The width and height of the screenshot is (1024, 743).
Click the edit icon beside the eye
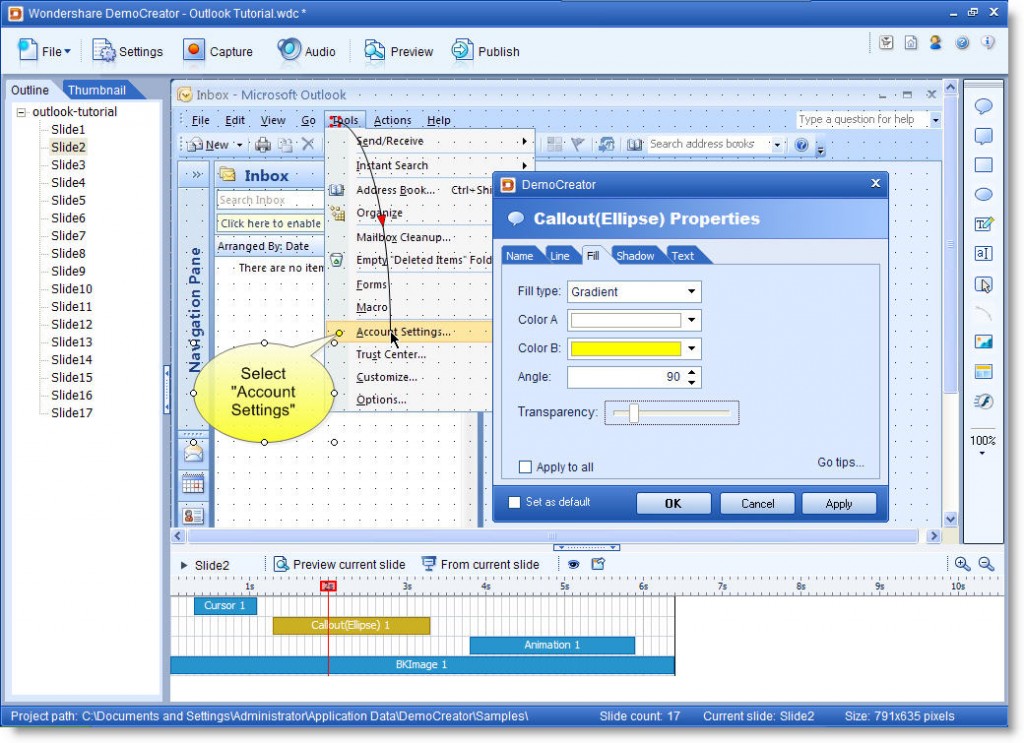[598, 564]
